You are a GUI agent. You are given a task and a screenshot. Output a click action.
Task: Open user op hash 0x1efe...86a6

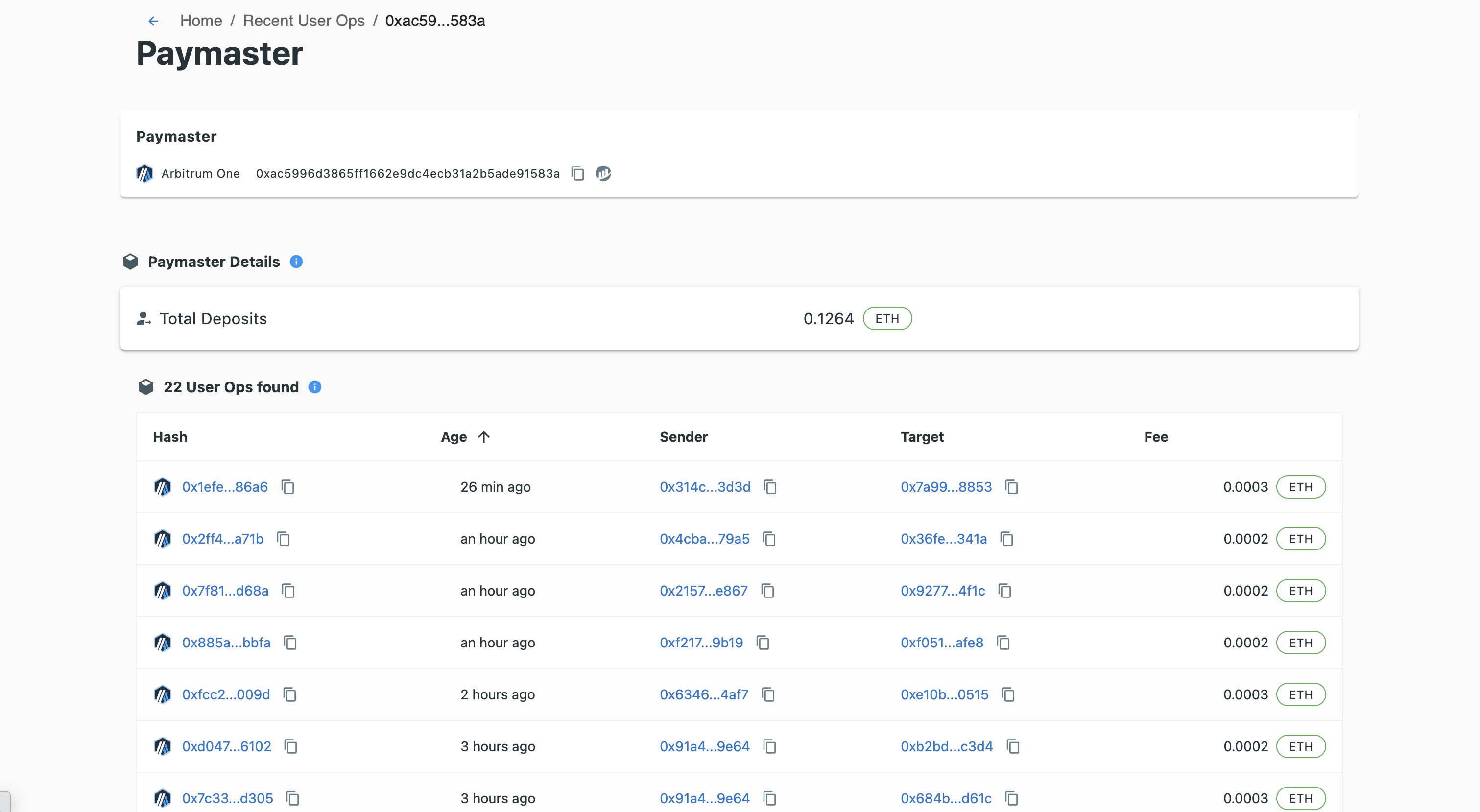click(x=225, y=487)
